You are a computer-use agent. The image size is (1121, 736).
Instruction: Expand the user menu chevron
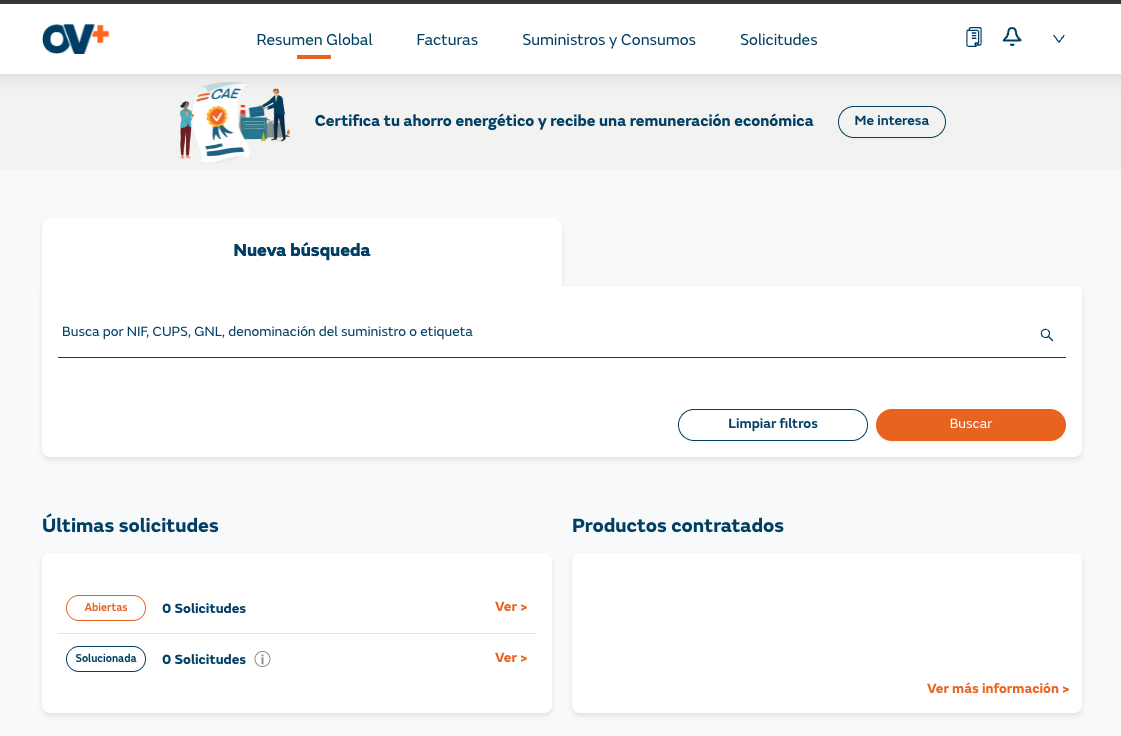pyautogui.click(x=1059, y=39)
